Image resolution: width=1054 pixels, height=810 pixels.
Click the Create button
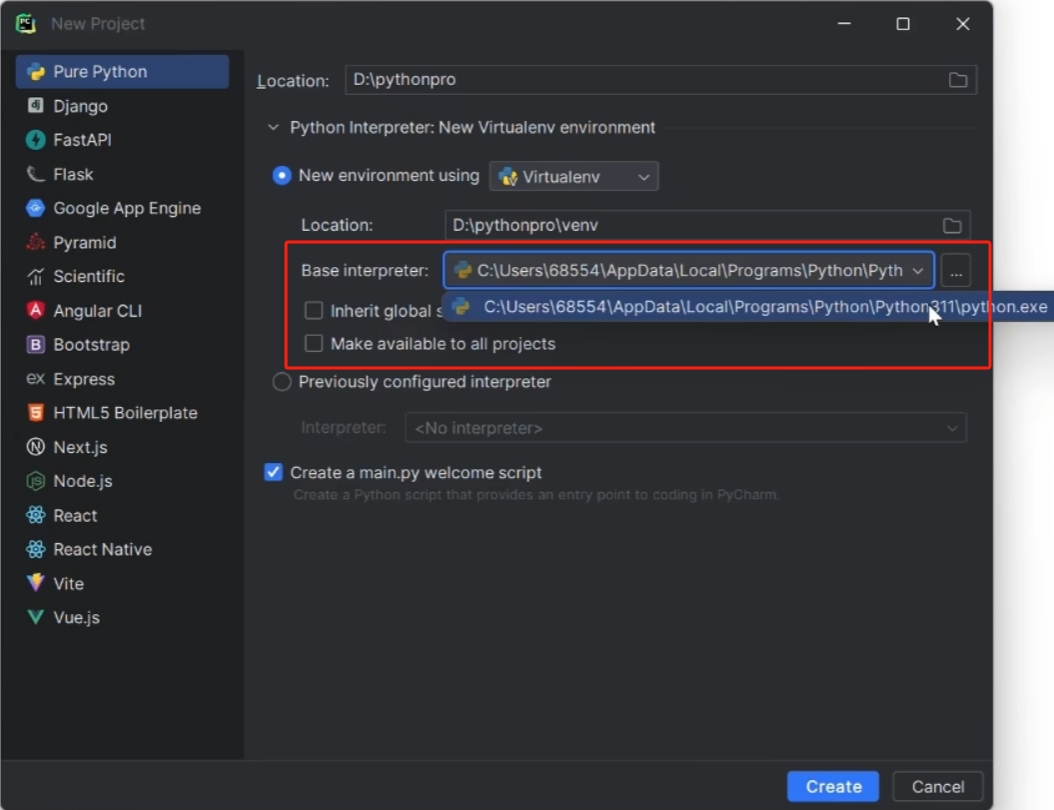pyautogui.click(x=832, y=786)
